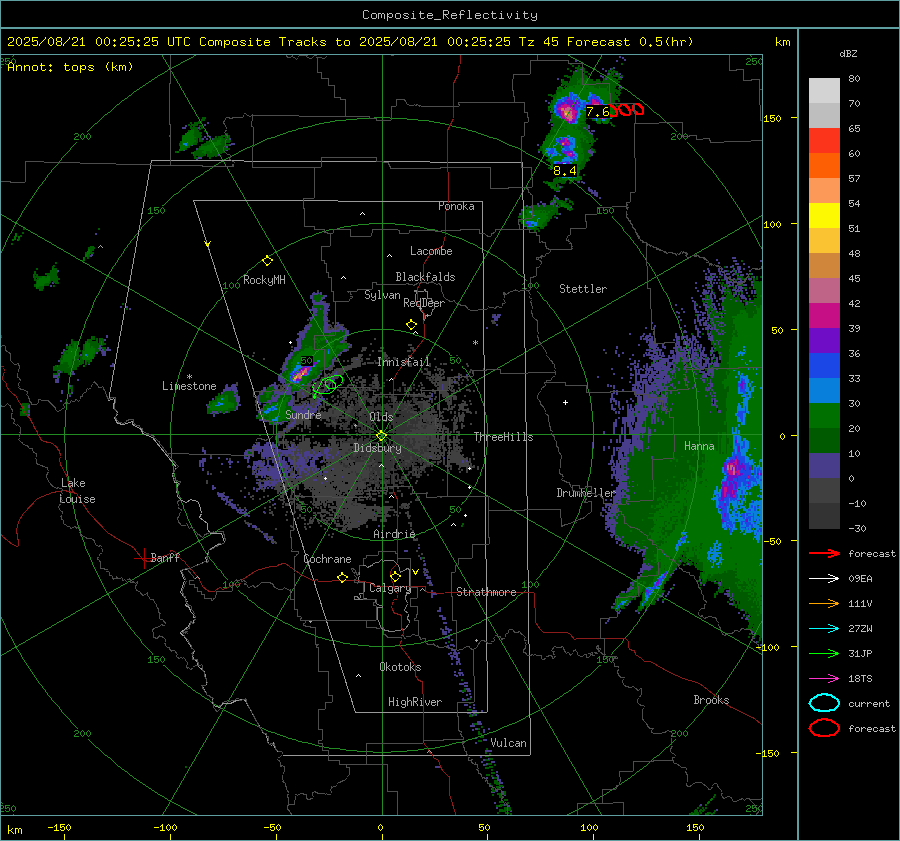
Task: Click the Lake Louise label
Action: tap(77, 491)
